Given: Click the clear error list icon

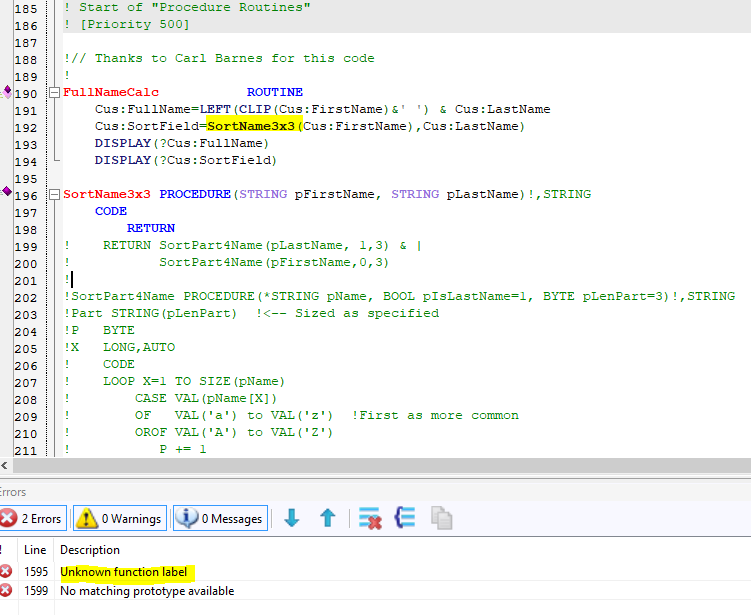Looking at the screenshot, I should pyautogui.click(x=370, y=518).
